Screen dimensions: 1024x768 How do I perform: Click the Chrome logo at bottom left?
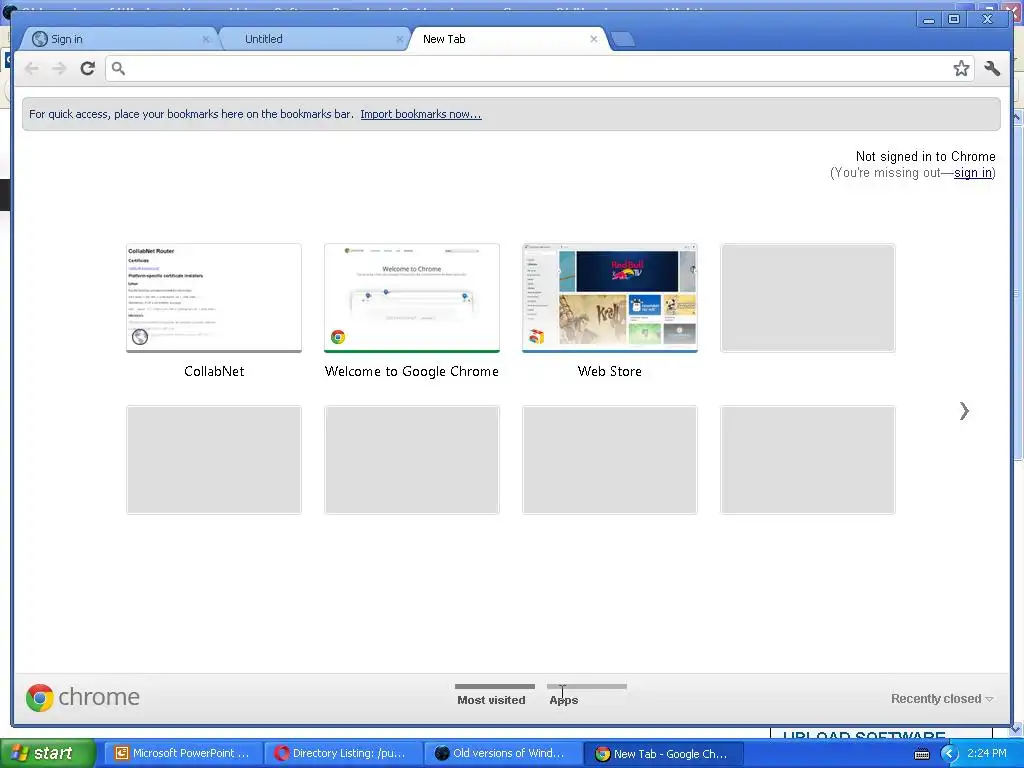(82, 697)
